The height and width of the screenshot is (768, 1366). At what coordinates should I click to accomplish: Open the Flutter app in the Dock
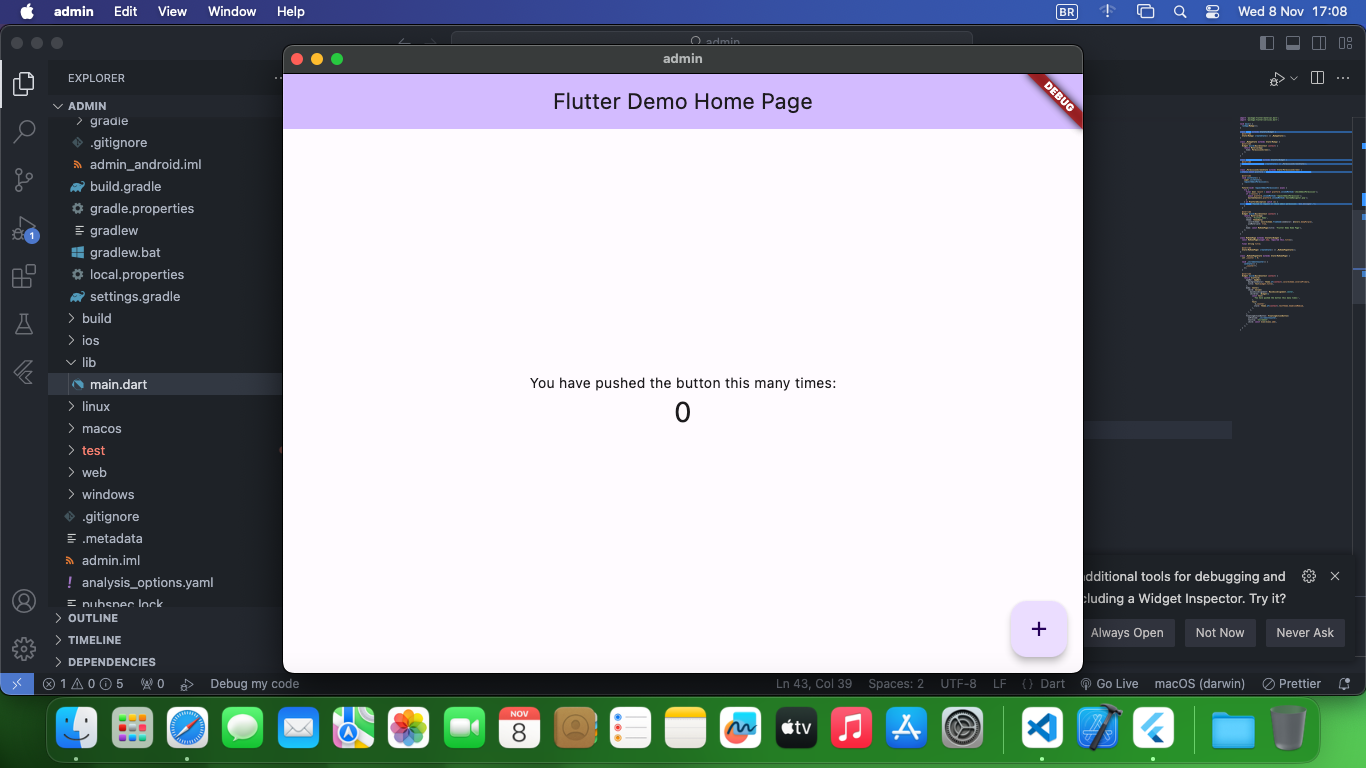(1153, 728)
